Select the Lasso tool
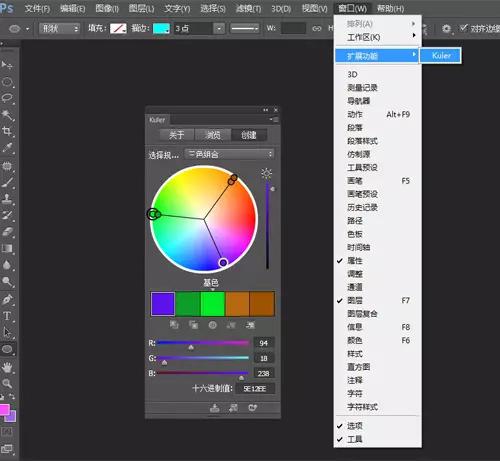The image size is (500, 461). click(x=7, y=98)
